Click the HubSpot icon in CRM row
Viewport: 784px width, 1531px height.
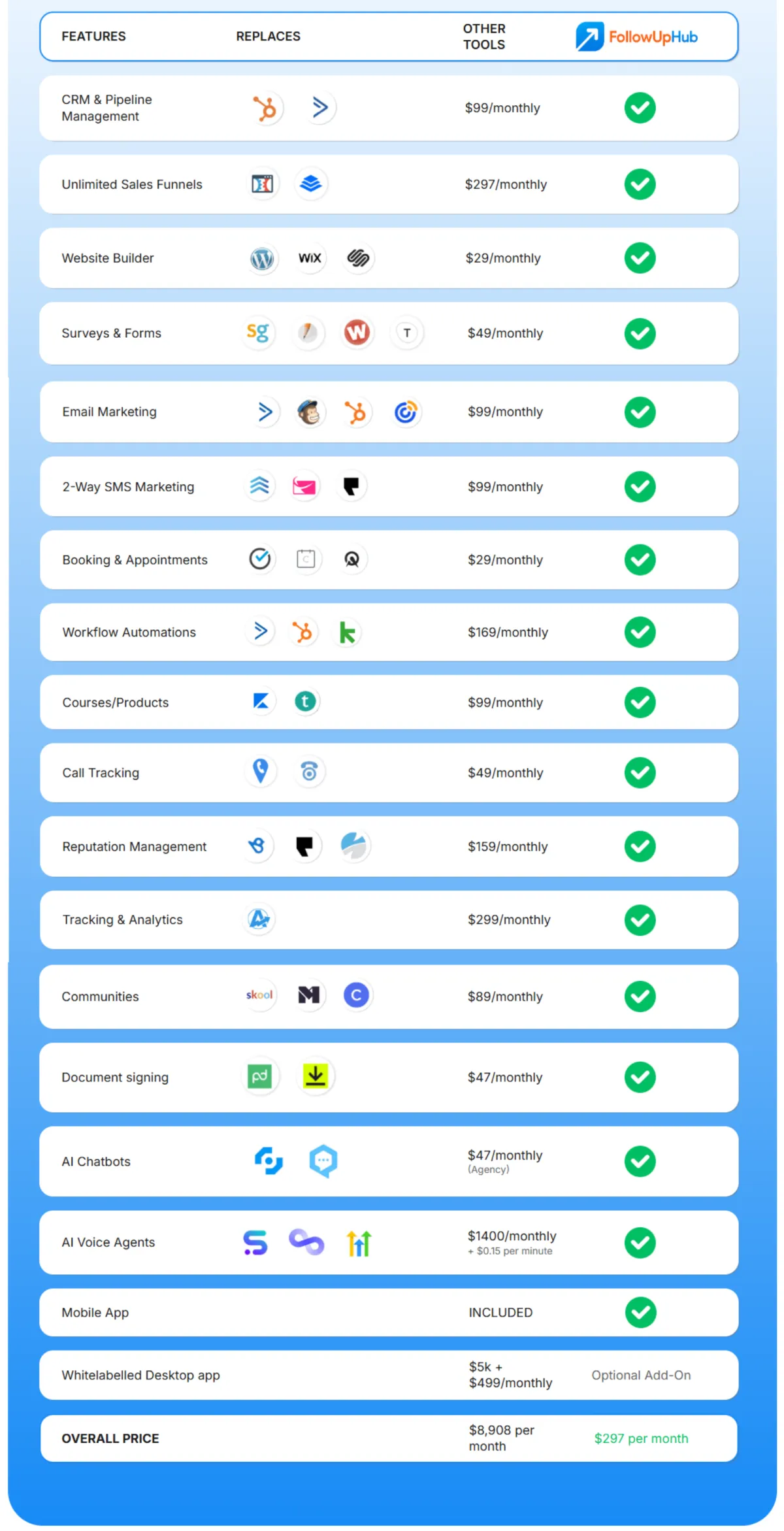(x=266, y=108)
